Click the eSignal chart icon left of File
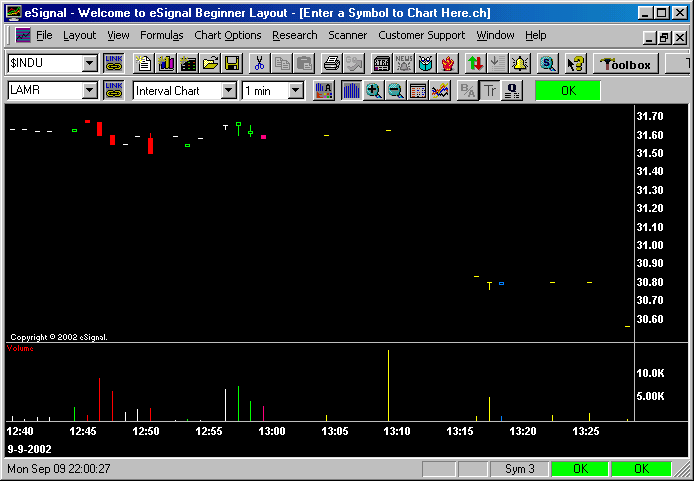This screenshot has width=694, height=481. (x=23, y=35)
